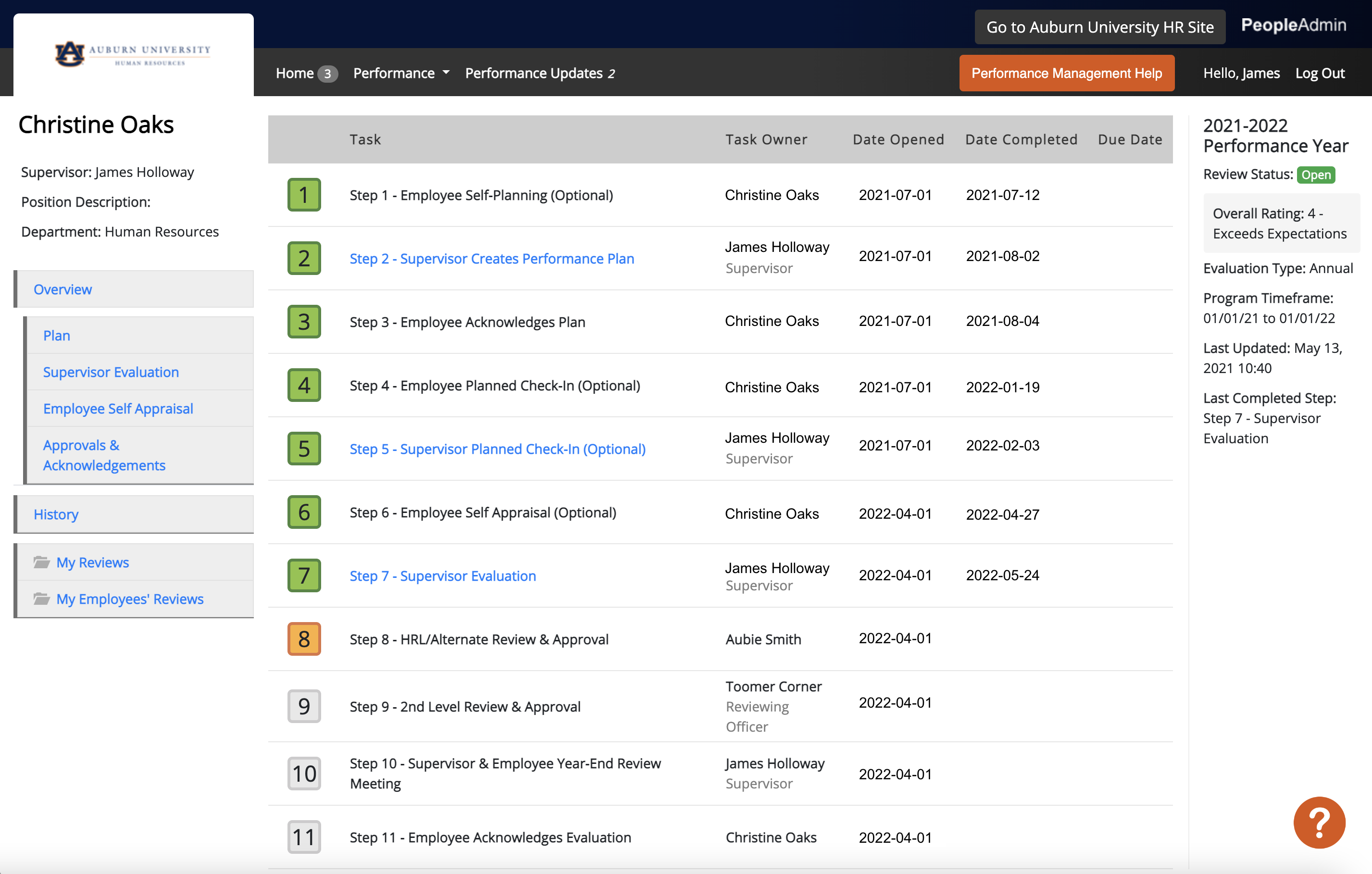Click Step 8 - HRL/Alternate Review & Approval
Screen dimensions: 1372x874
(x=479, y=639)
